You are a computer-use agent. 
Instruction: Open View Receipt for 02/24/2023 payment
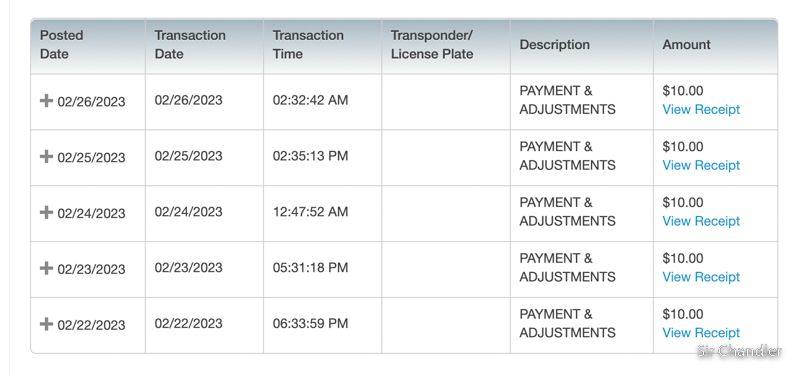[x=701, y=221]
